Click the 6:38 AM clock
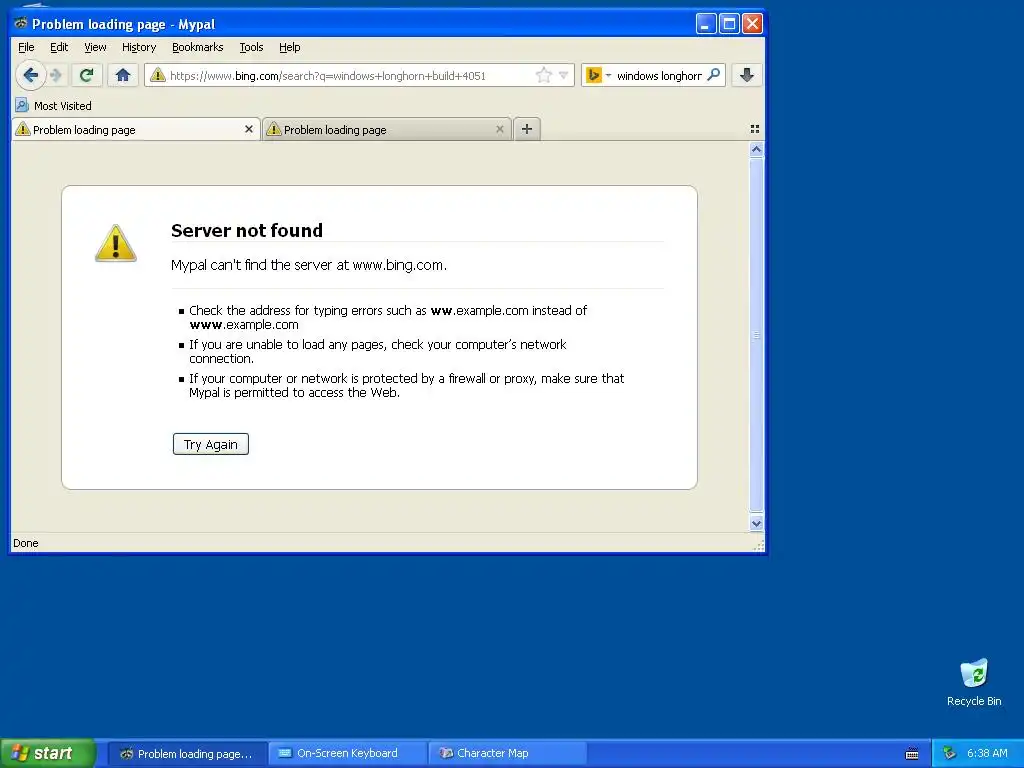This screenshot has width=1024, height=768. click(987, 753)
